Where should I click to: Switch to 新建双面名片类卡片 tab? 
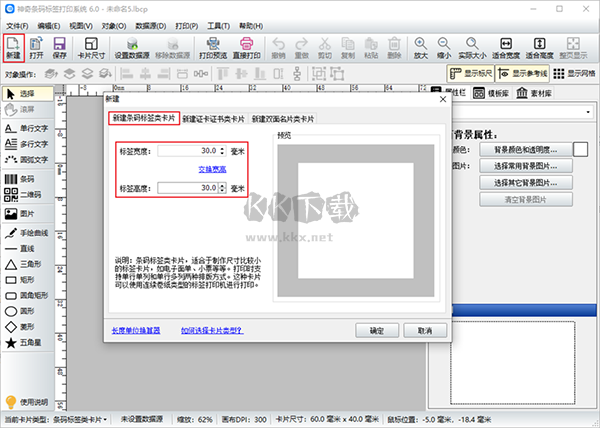(x=283, y=119)
